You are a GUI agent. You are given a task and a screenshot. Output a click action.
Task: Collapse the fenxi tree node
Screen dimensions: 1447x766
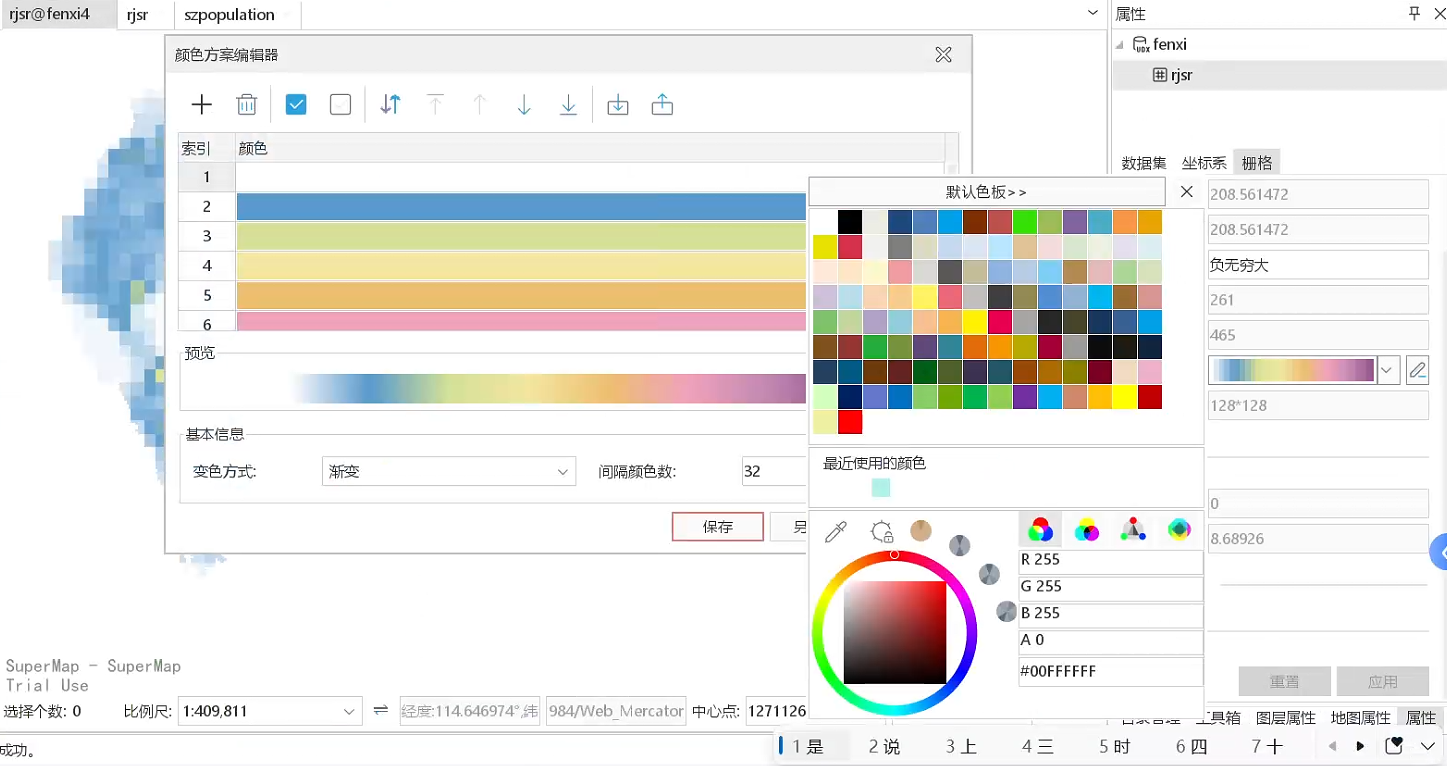(x=1120, y=45)
